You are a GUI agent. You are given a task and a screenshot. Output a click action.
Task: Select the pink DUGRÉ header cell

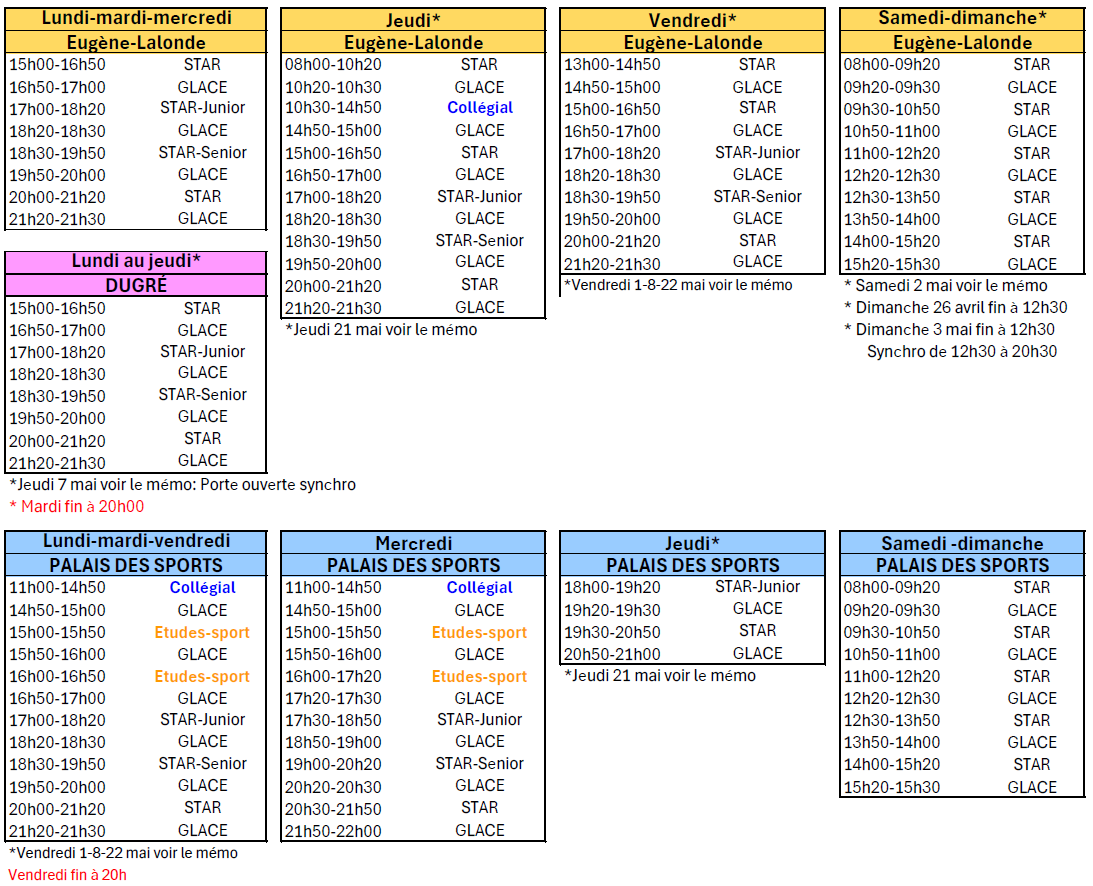136,285
